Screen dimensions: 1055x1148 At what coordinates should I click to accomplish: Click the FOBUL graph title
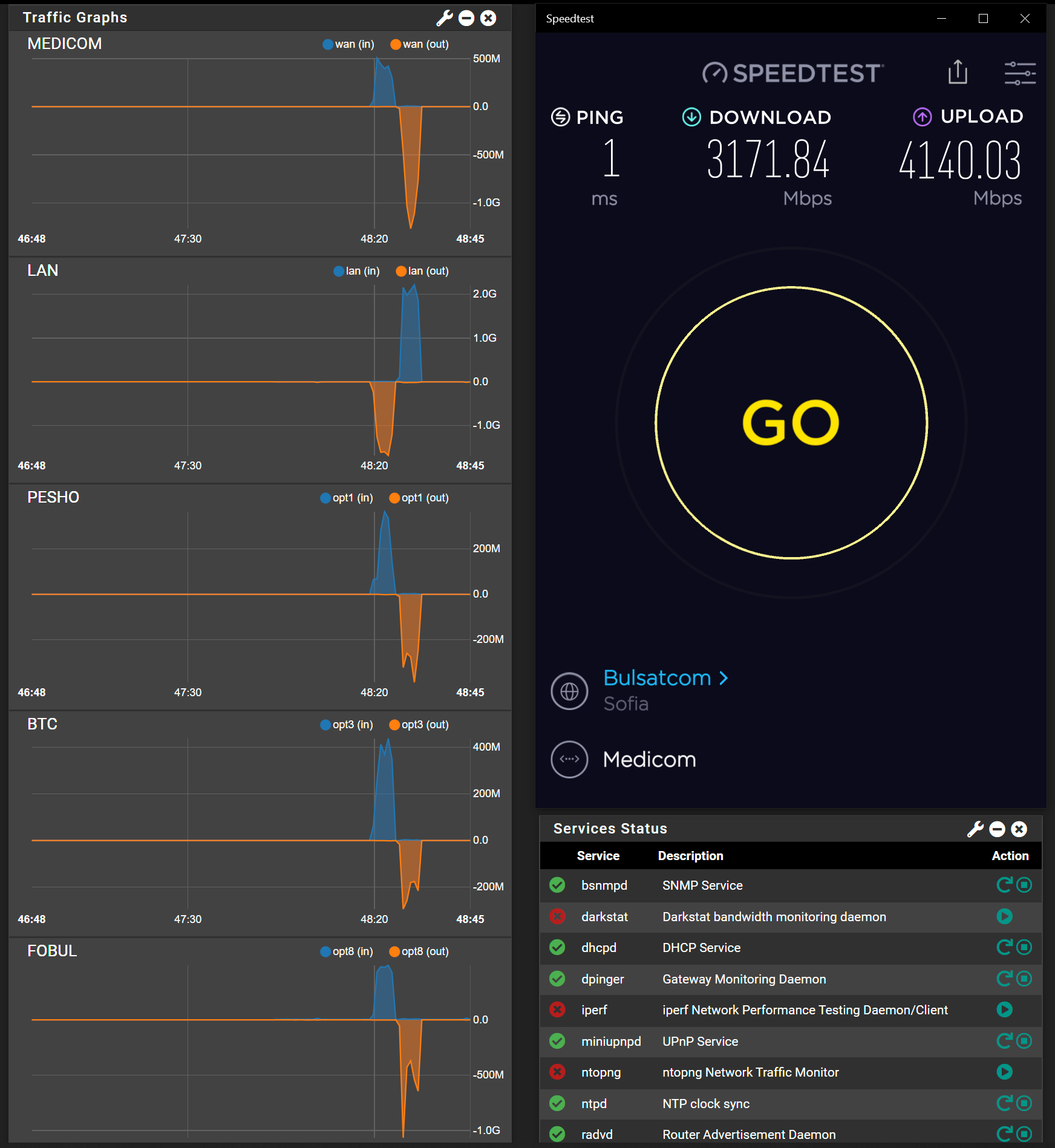point(52,951)
